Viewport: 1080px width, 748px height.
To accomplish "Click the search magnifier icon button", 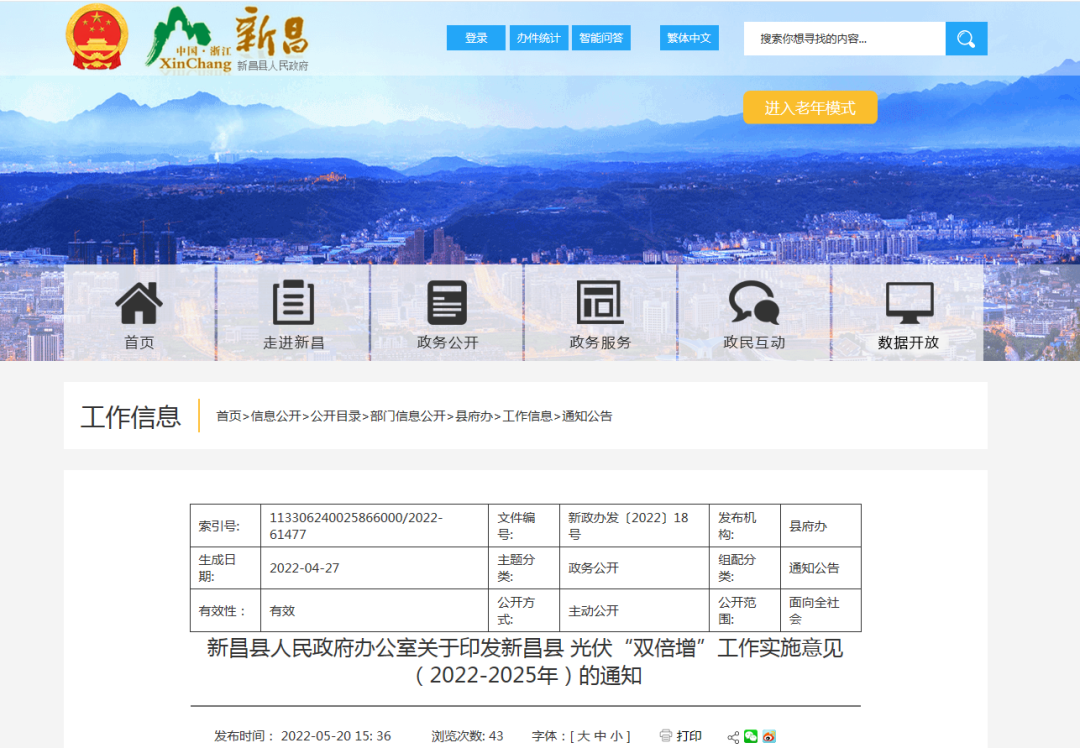I will point(966,39).
